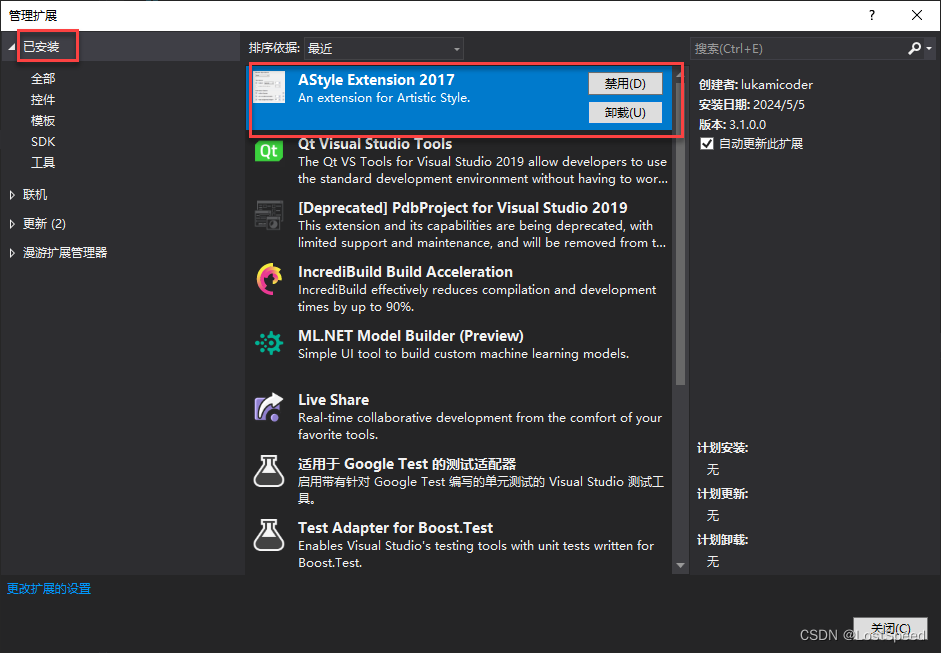941x653 pixels.
Task: Click the Boost.Test adapter flask icon
Action: pos(269,535)
